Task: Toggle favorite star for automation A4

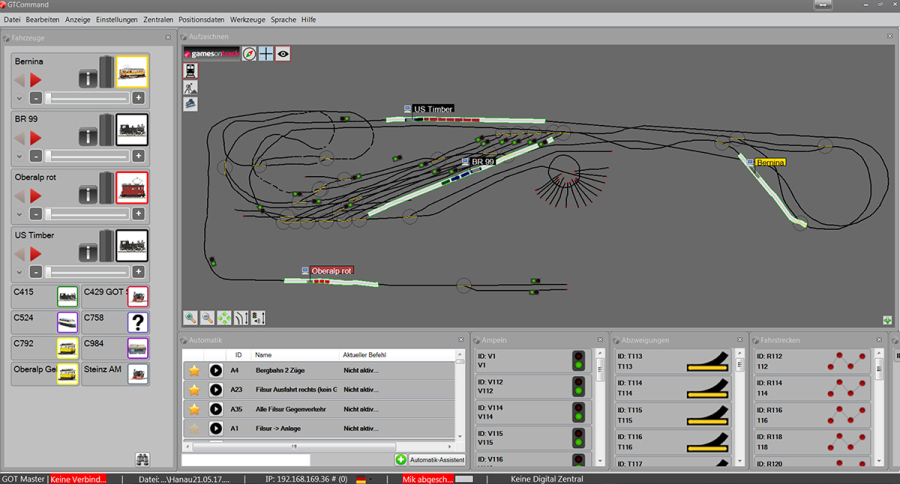Action: click(195, 370)
